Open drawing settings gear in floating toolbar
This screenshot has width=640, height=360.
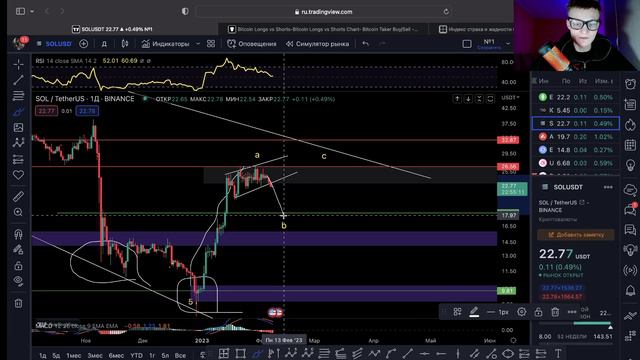pos(521,312)
